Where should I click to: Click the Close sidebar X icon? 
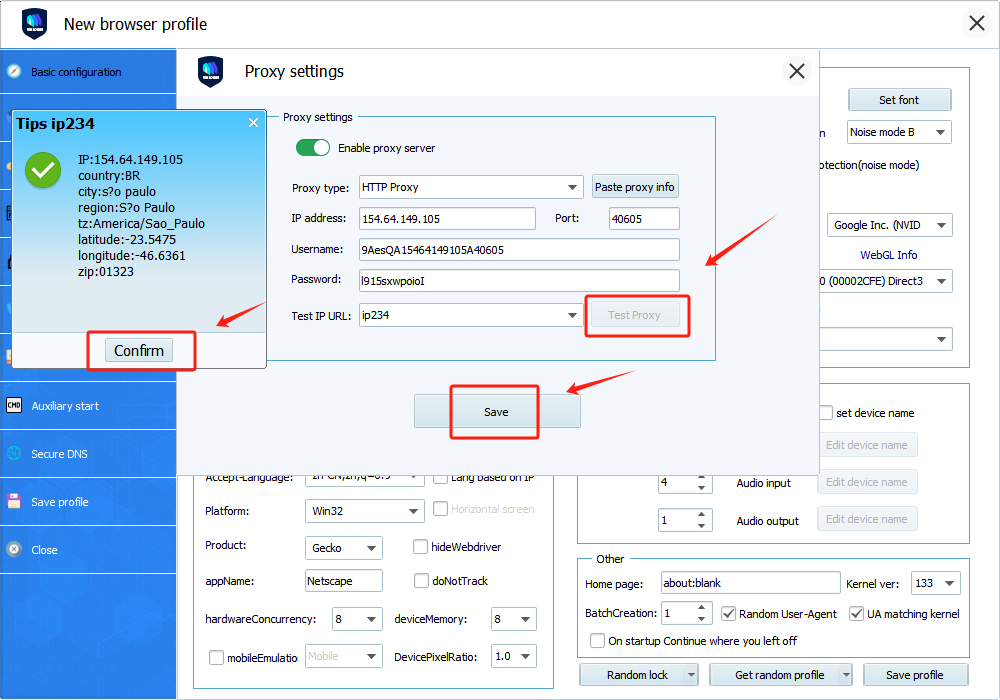click(x=14, y=550)
